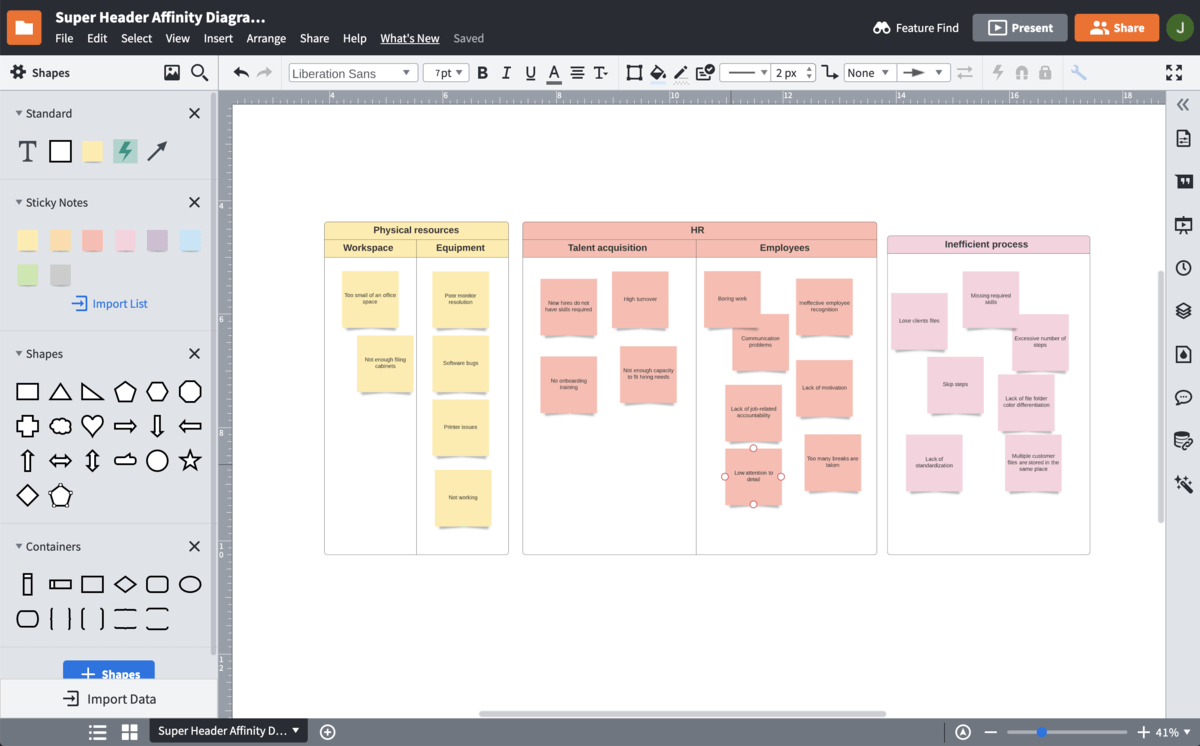Toggle underline text formatting

[530, 72]
